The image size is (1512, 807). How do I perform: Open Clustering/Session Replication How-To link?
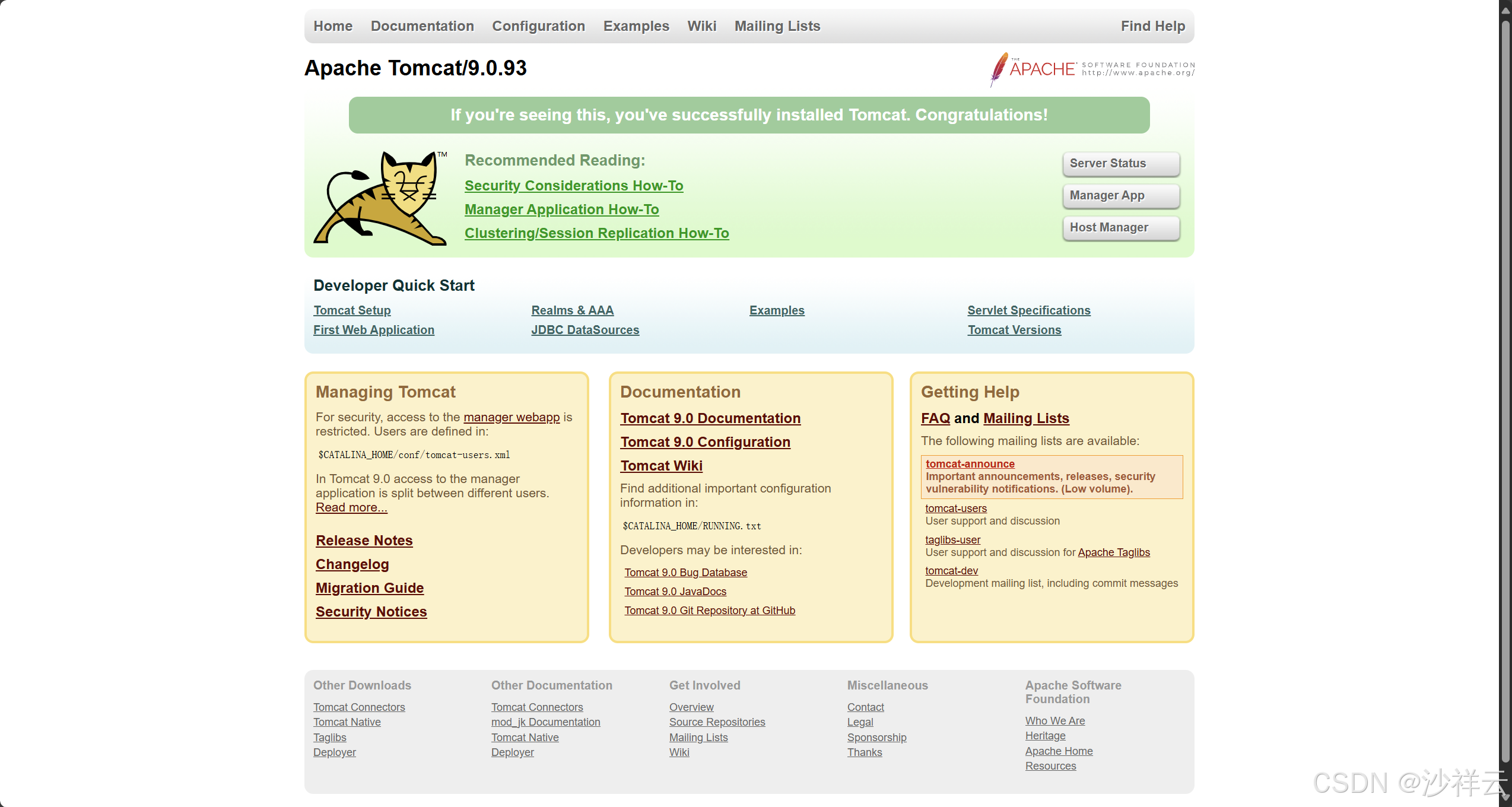pyautogui.click(x=597, y=233)
